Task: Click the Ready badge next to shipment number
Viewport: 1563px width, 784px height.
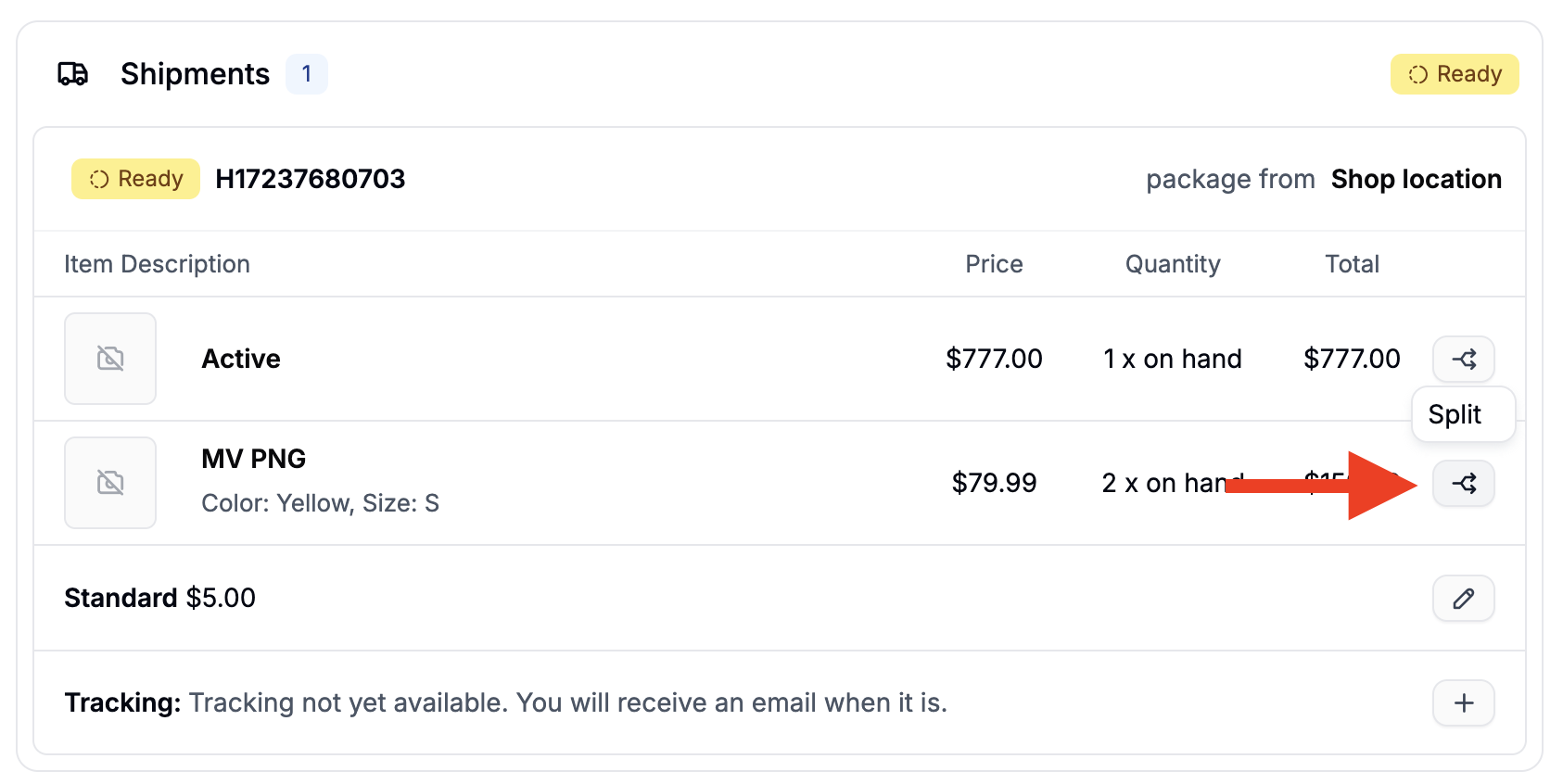Action: tap(135, 179)
